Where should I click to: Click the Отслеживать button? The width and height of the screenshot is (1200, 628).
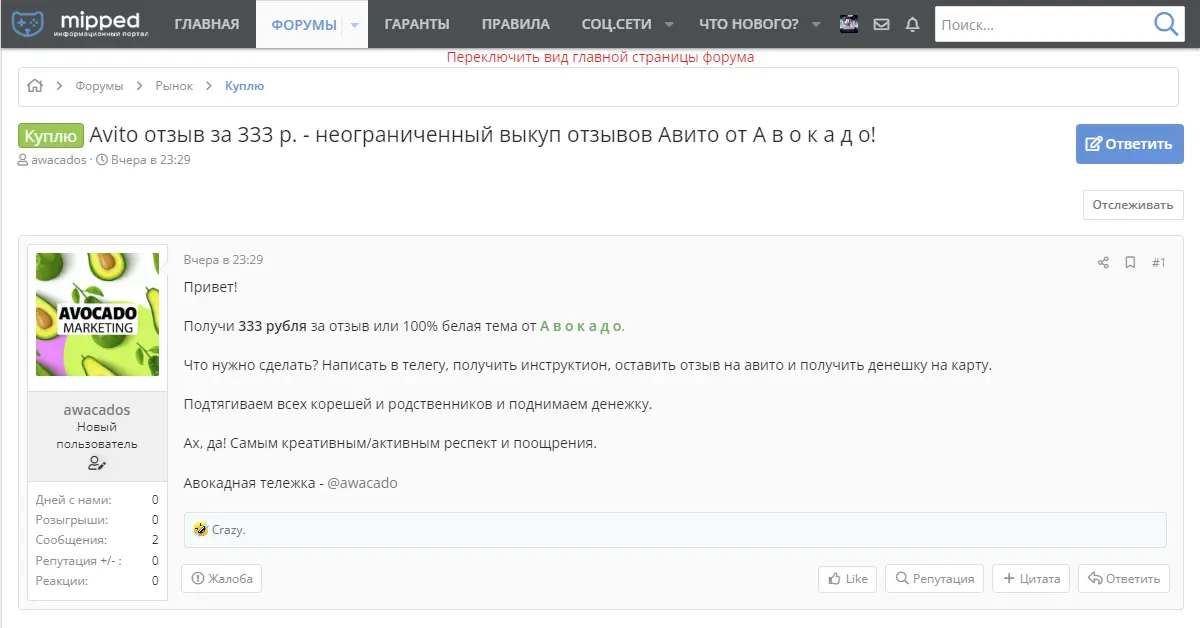click(1133, 205)
